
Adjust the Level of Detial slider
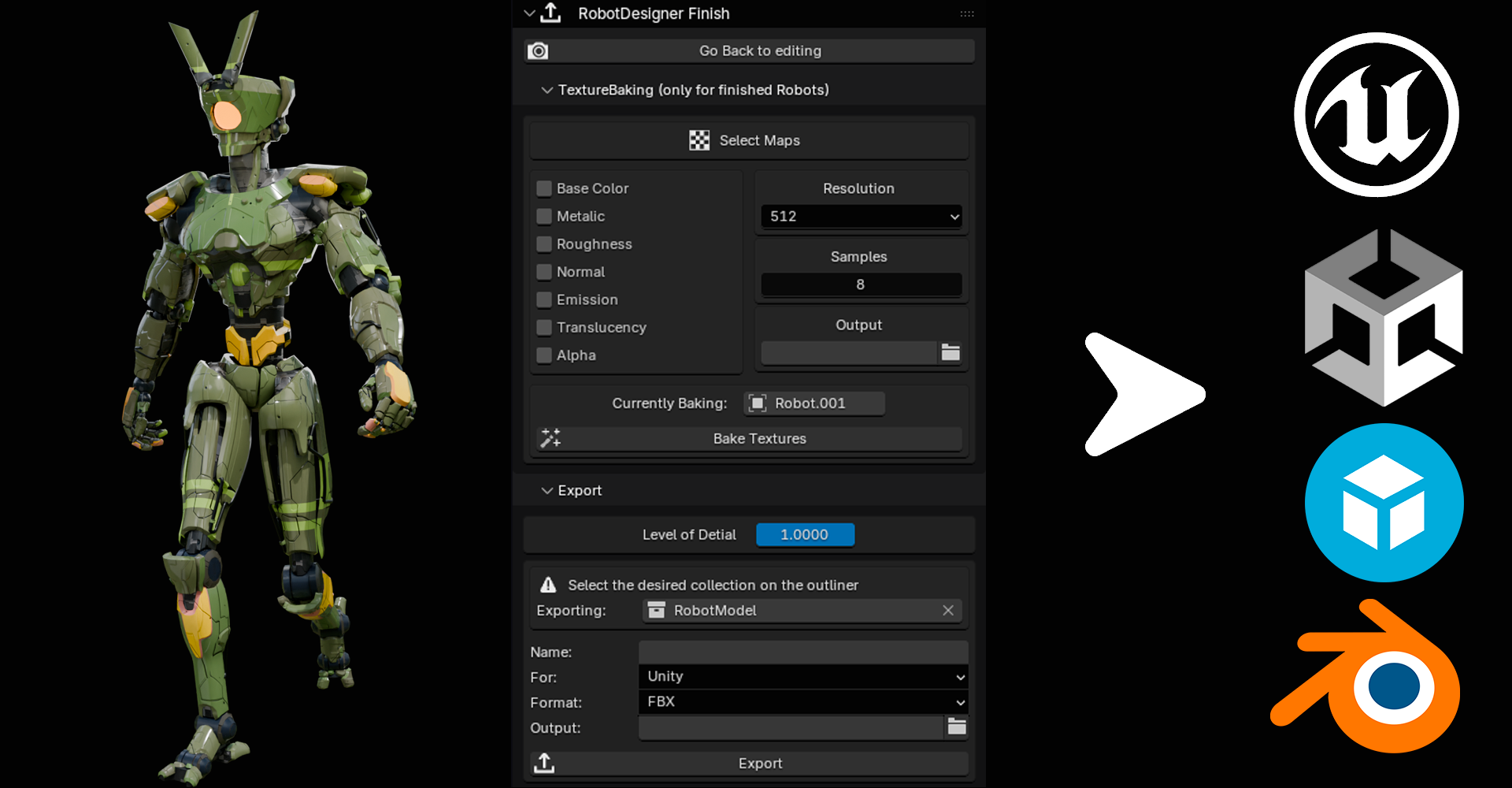[x=805, y=534]
